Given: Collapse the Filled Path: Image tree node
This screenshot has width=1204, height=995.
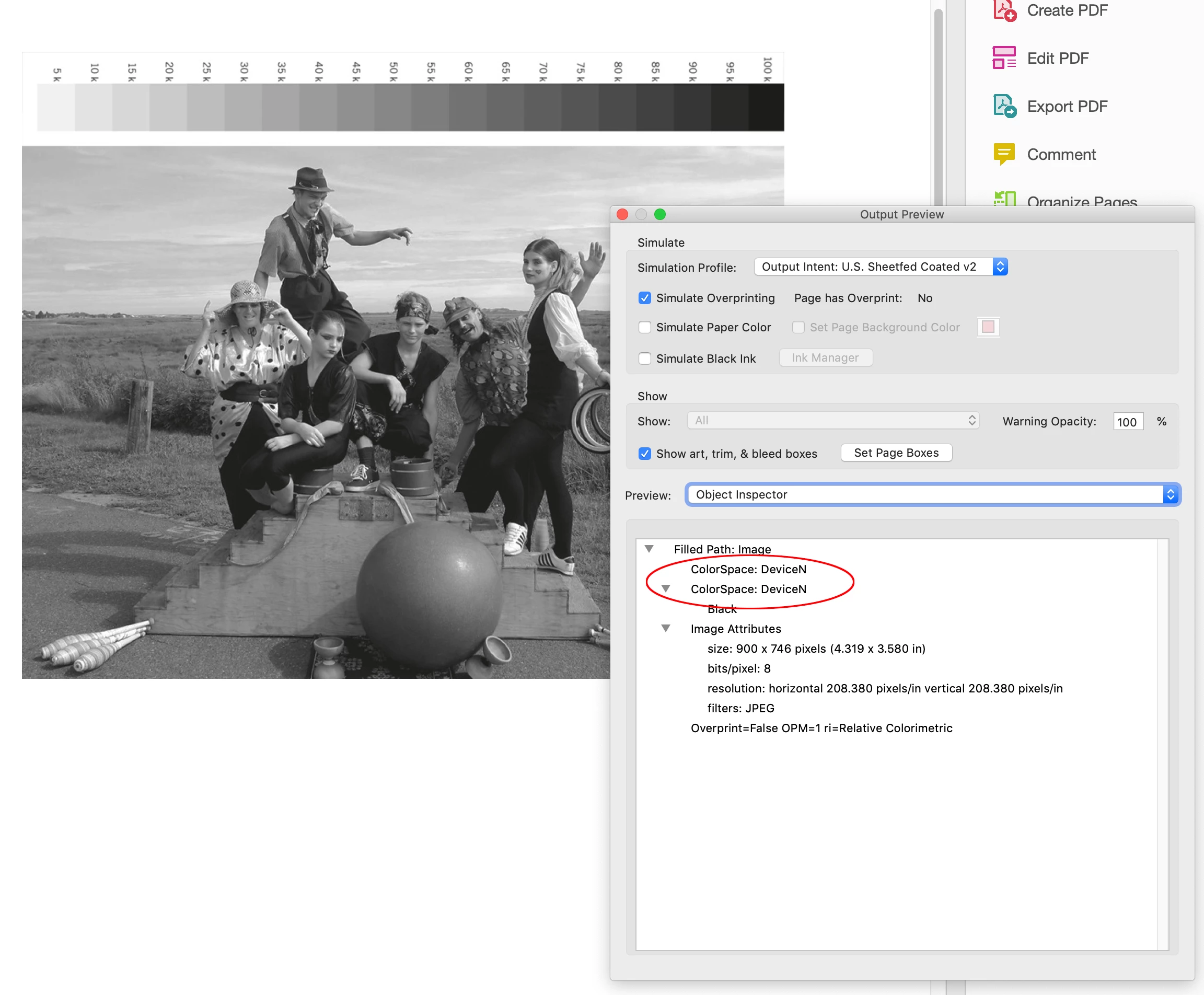Looking at the screenshot, I should [649, 549].
